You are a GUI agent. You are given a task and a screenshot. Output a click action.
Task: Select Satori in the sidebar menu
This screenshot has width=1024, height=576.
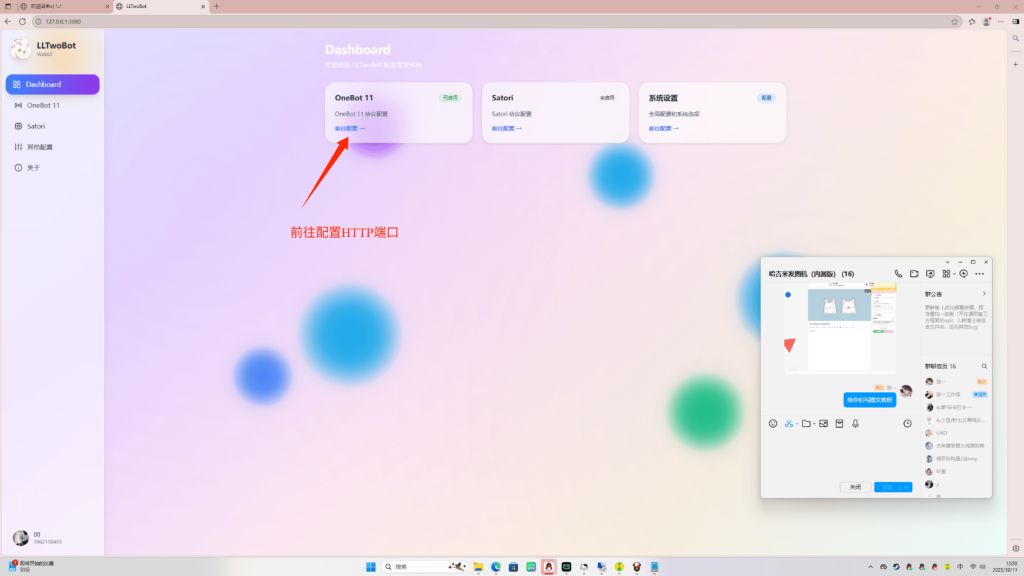pos(35,126)
